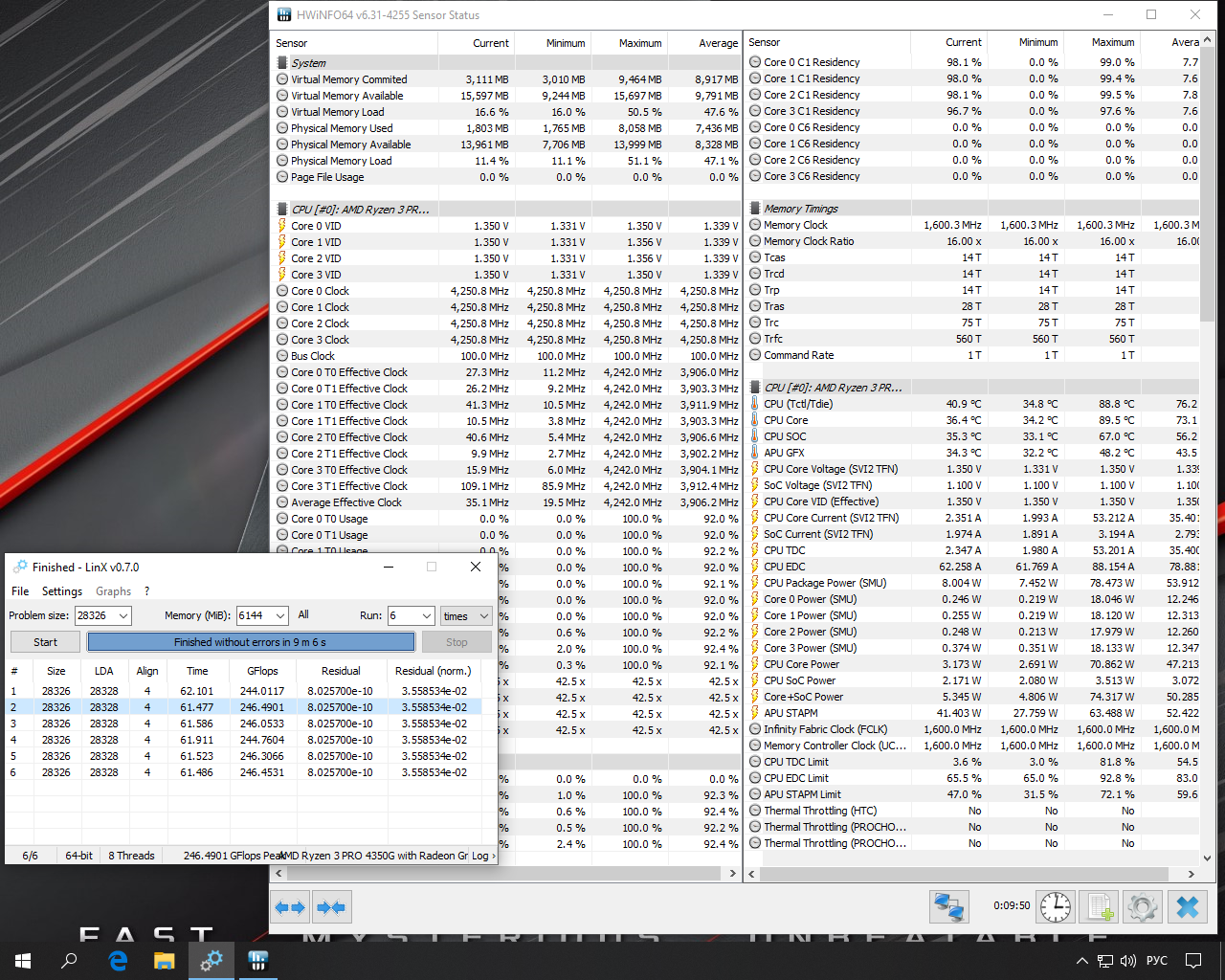Reset the sensor timer clock icon
Screen dimensions: 1225x980
pos(1056,906)
